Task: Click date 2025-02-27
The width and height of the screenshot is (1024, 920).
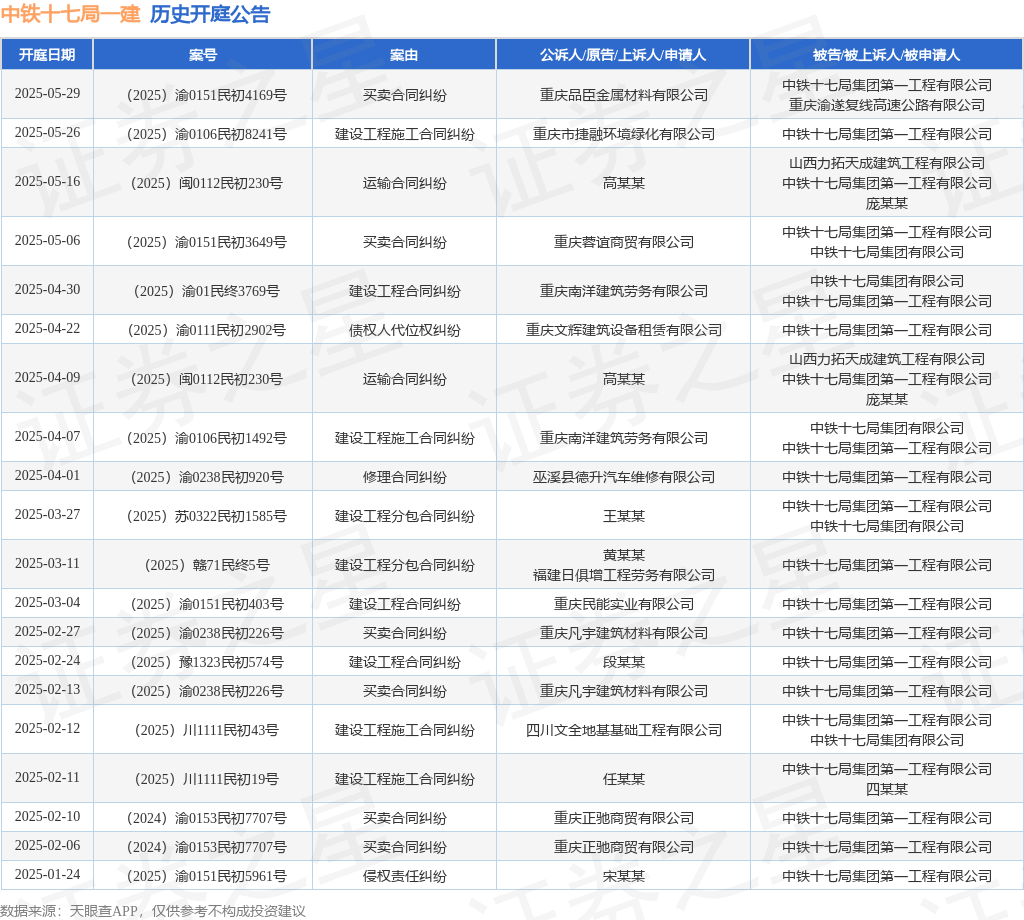Action: [47, 631]
